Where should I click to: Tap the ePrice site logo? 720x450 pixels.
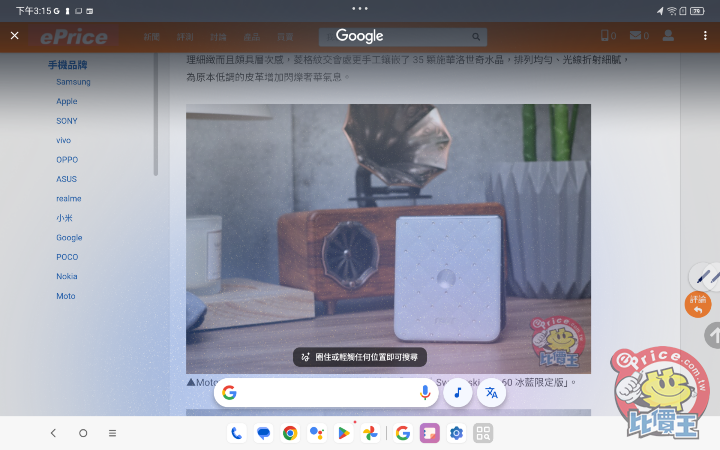pyautogui.click(x=74, y=37)
